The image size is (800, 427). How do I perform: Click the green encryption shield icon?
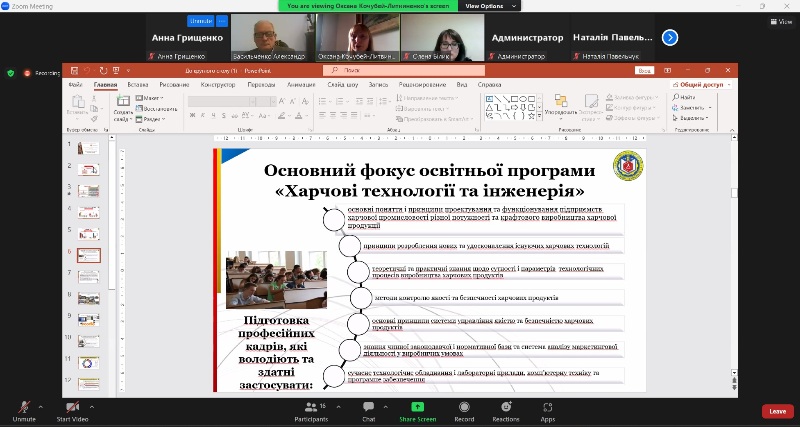click(x=11, y=73)
